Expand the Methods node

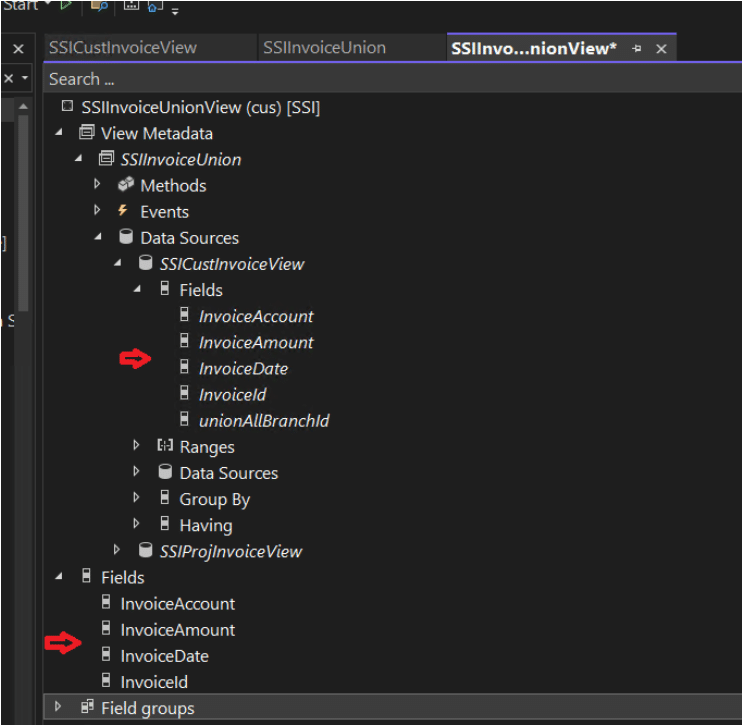click(97, 185)
